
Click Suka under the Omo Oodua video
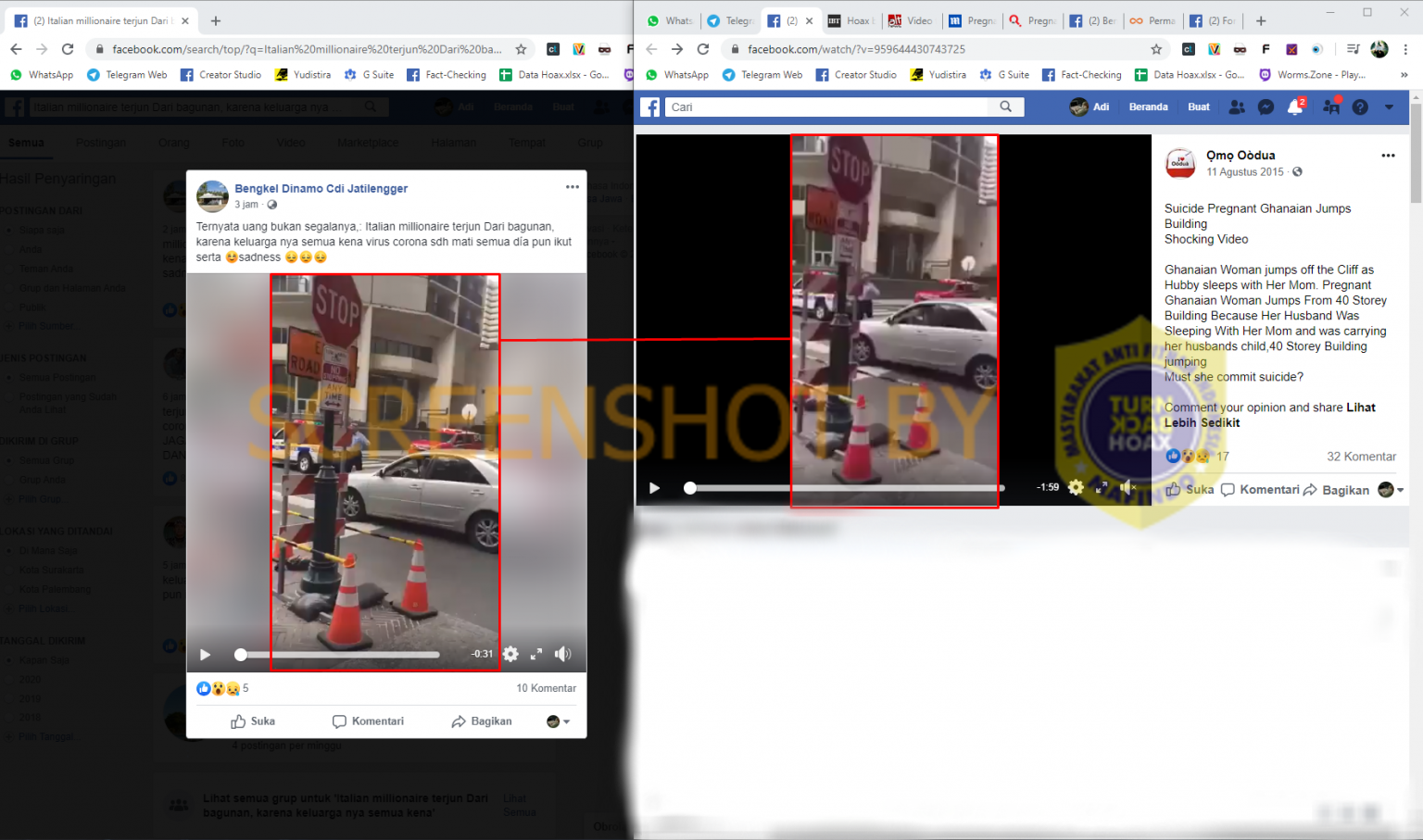tap(1190, 490)
